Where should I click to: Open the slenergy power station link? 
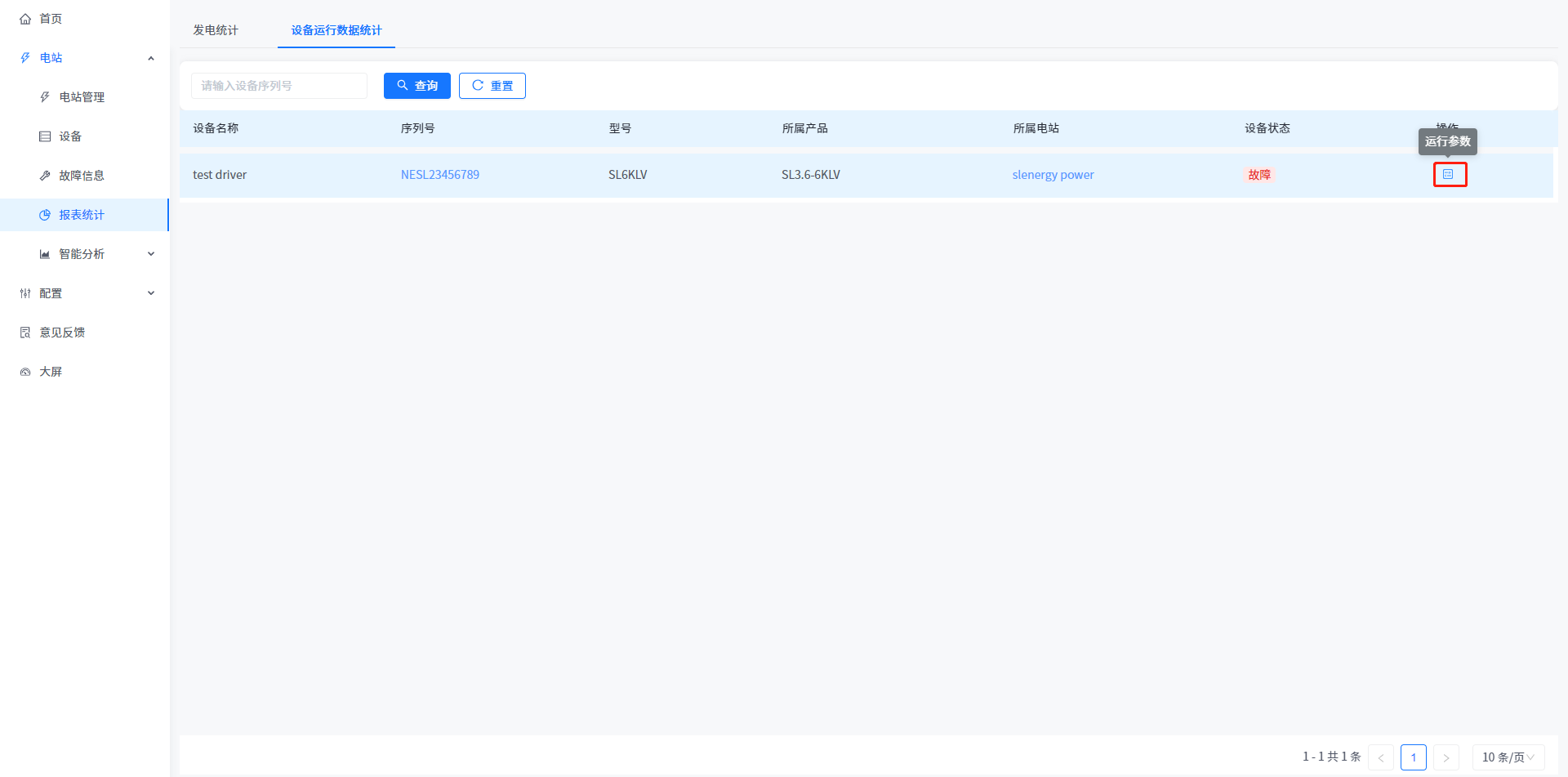click(x=1053, y=175)
